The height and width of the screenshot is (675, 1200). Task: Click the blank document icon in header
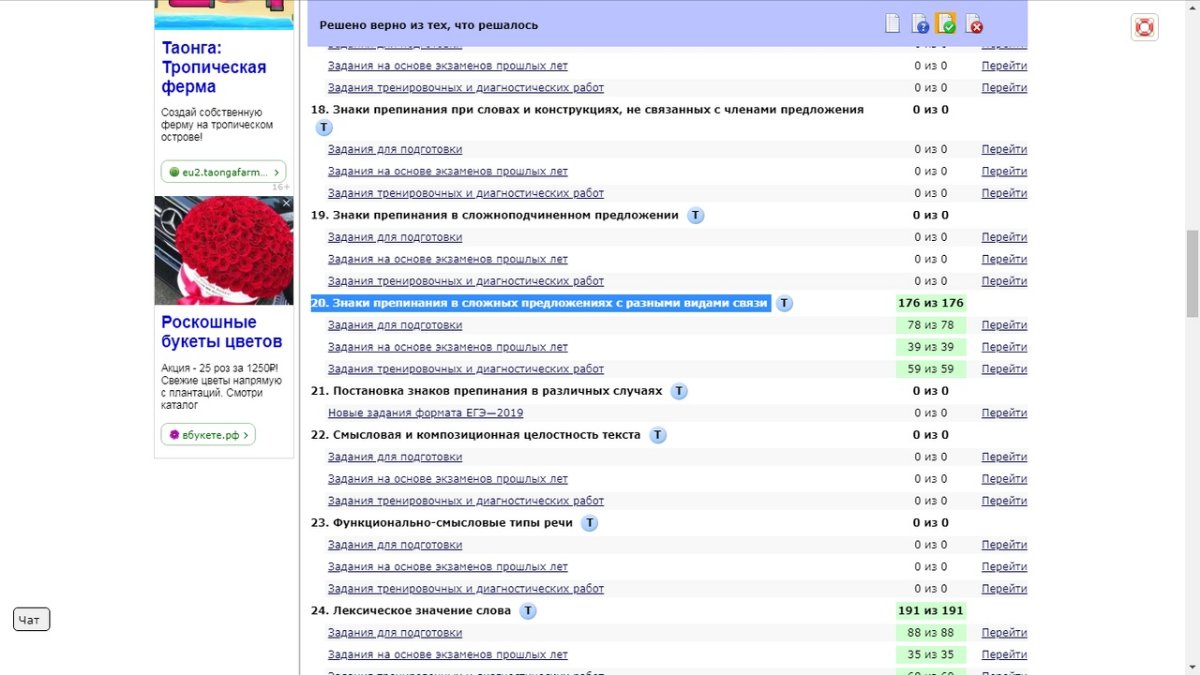pos(893,24)
